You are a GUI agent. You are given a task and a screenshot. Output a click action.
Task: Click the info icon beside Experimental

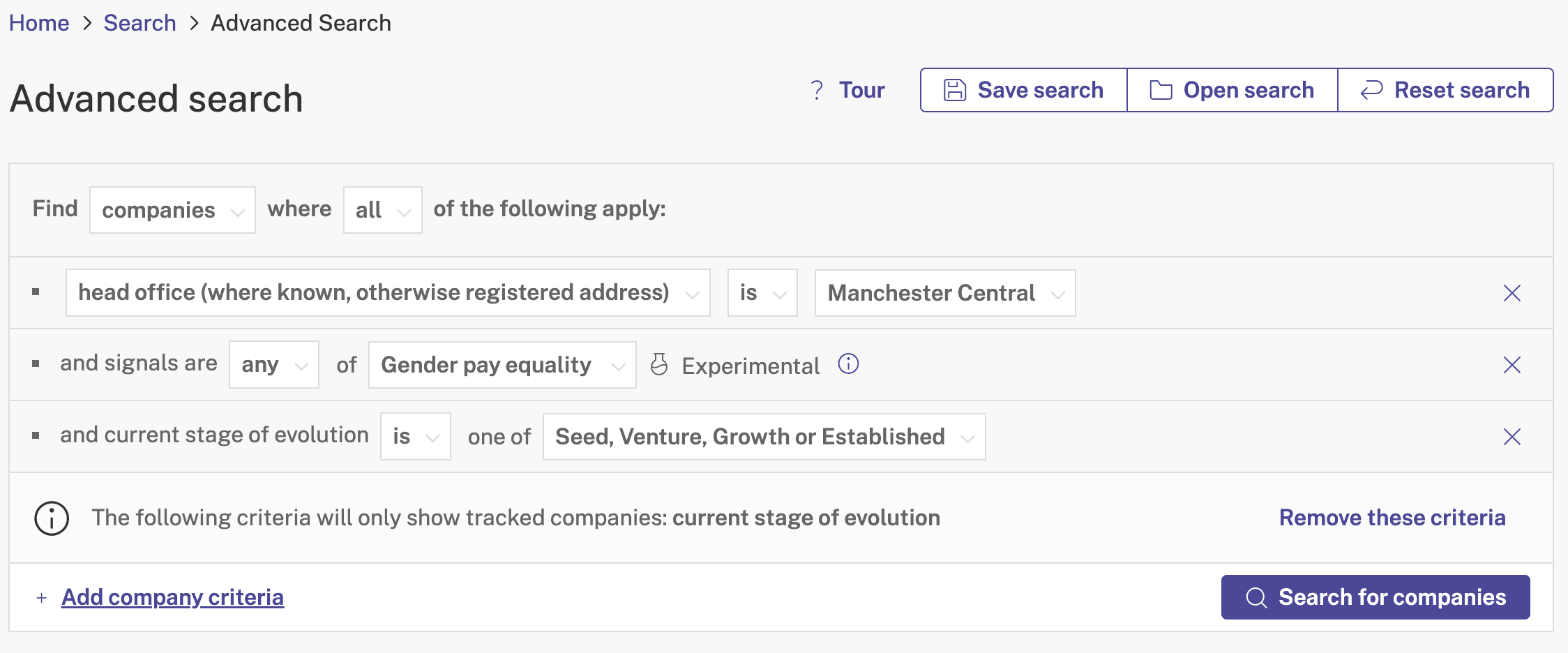(848, 363)
